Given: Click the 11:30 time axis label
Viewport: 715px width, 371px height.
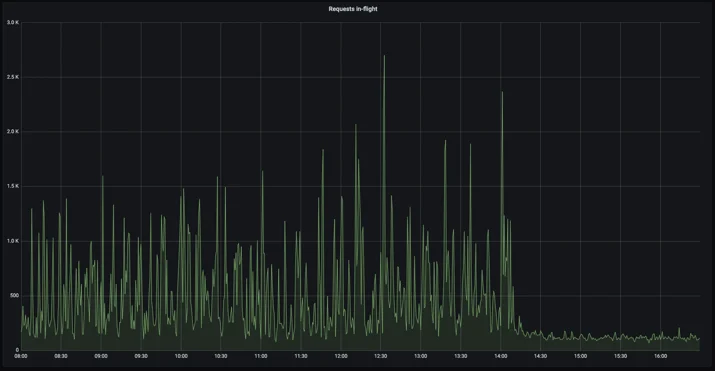Looking at the screenshot, I should [301, 356].
